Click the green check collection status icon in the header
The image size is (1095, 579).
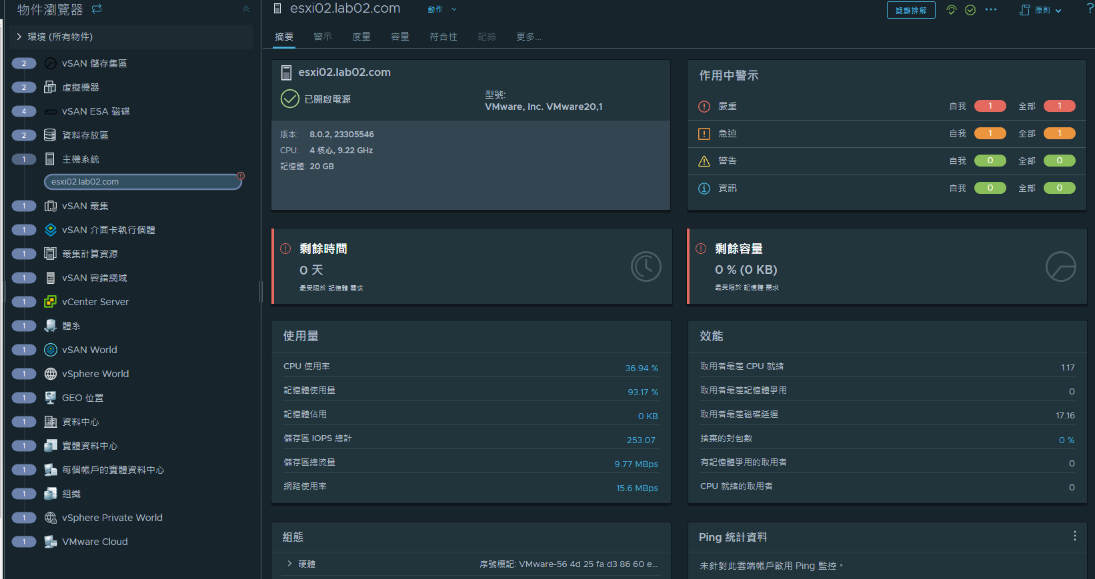[x=970, y=10]
